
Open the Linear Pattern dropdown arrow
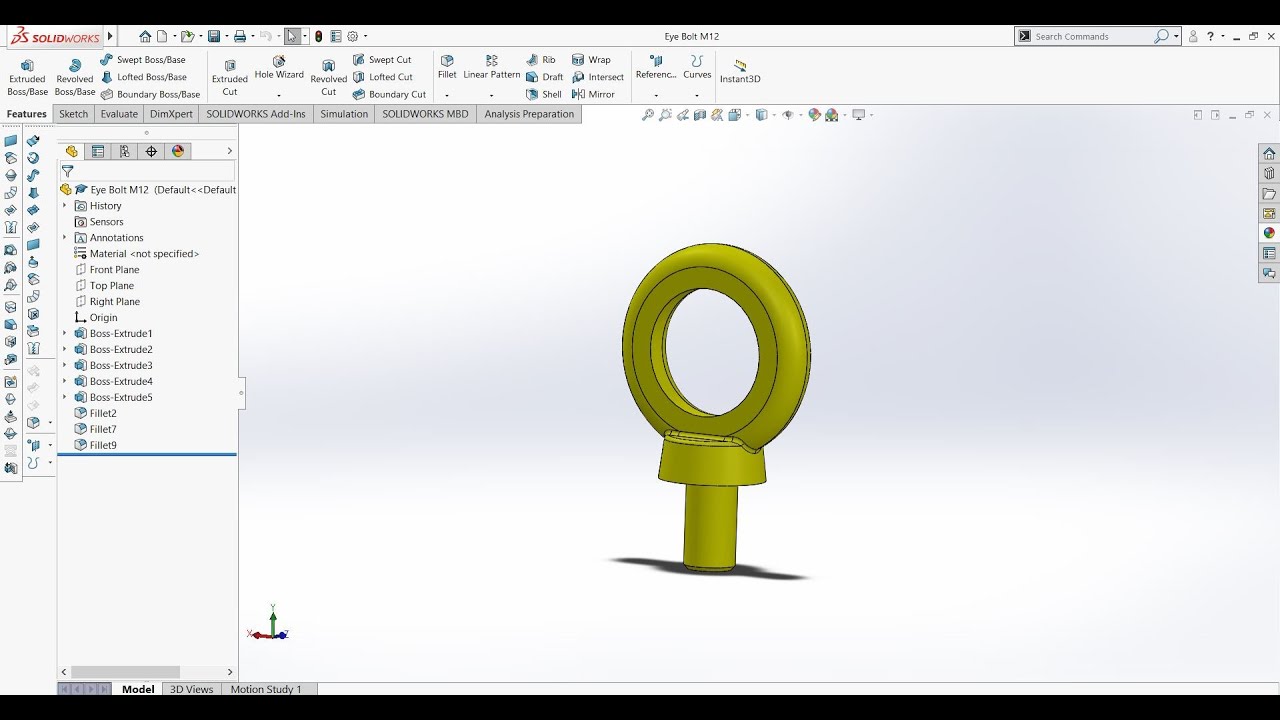tap(491, 95)
